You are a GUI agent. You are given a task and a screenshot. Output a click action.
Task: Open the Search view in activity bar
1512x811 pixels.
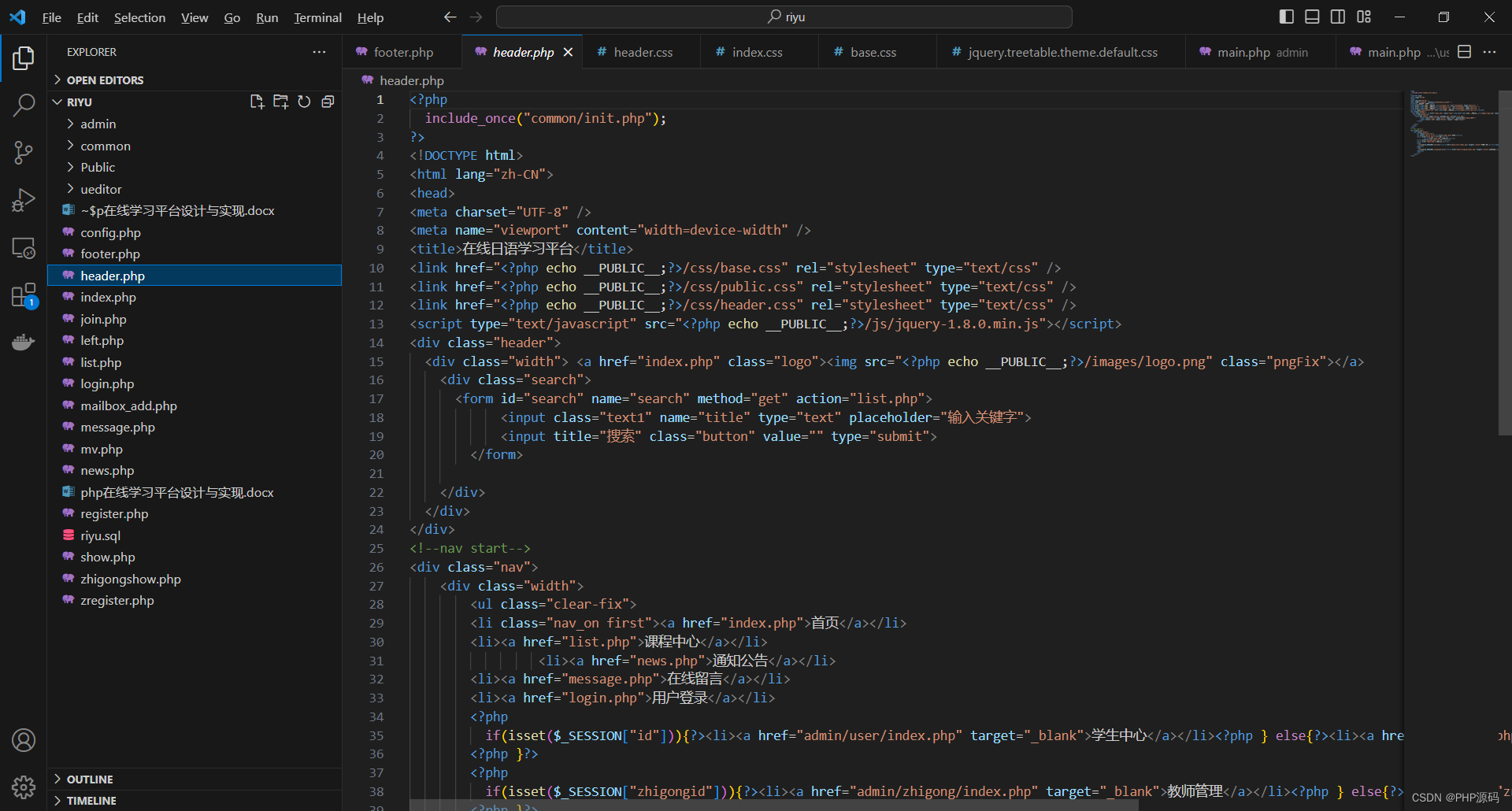coord(24,105)
